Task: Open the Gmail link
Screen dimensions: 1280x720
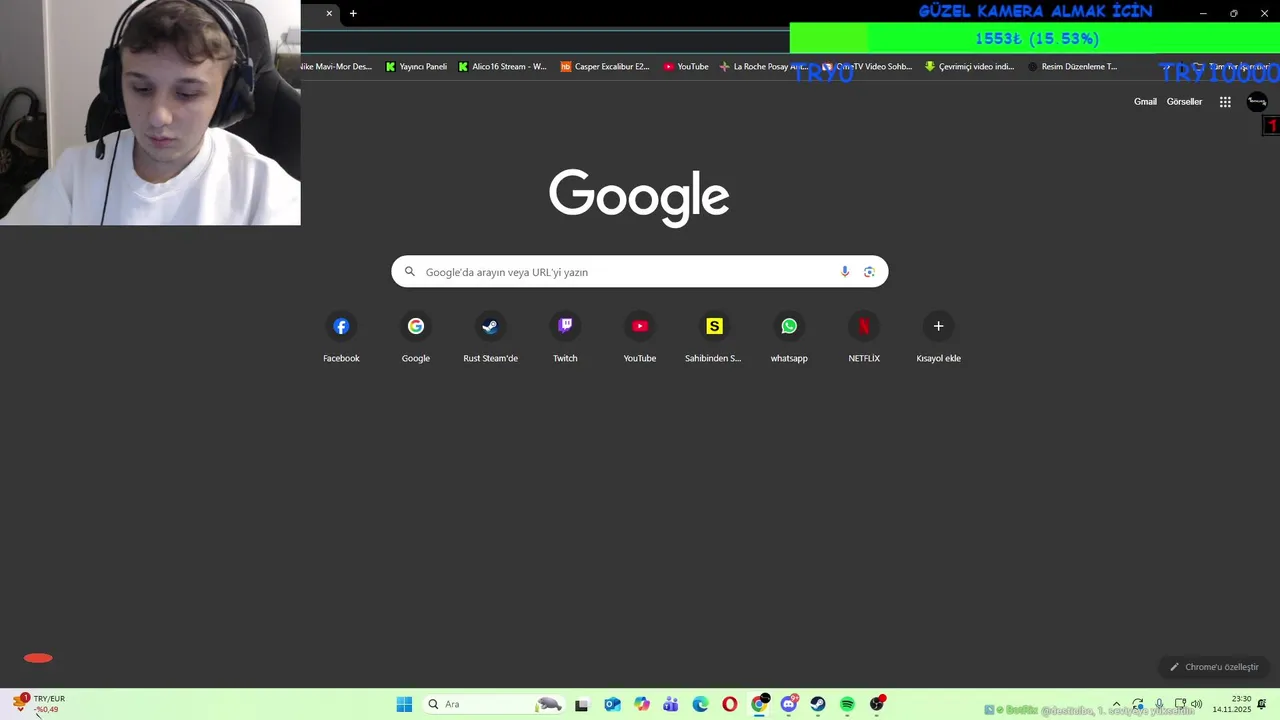Action: pyautogui.click(x=1145, y=102)
